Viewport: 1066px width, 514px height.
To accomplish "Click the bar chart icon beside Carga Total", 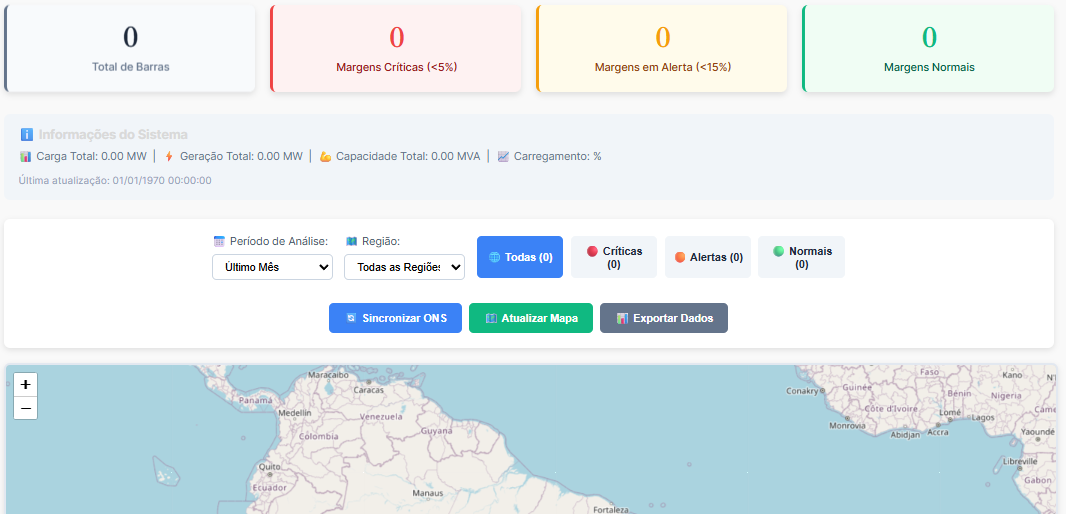I will pos(26,156).
